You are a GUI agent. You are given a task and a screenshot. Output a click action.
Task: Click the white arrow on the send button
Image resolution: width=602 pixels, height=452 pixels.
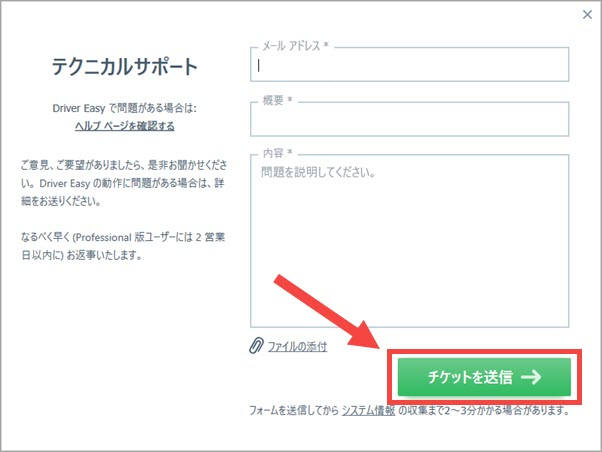coord(531,377)
